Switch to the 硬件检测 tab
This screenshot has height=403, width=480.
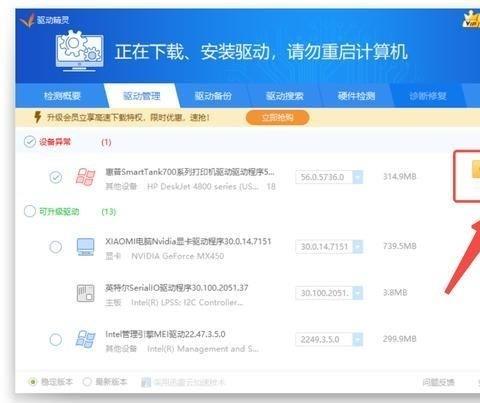356,96
